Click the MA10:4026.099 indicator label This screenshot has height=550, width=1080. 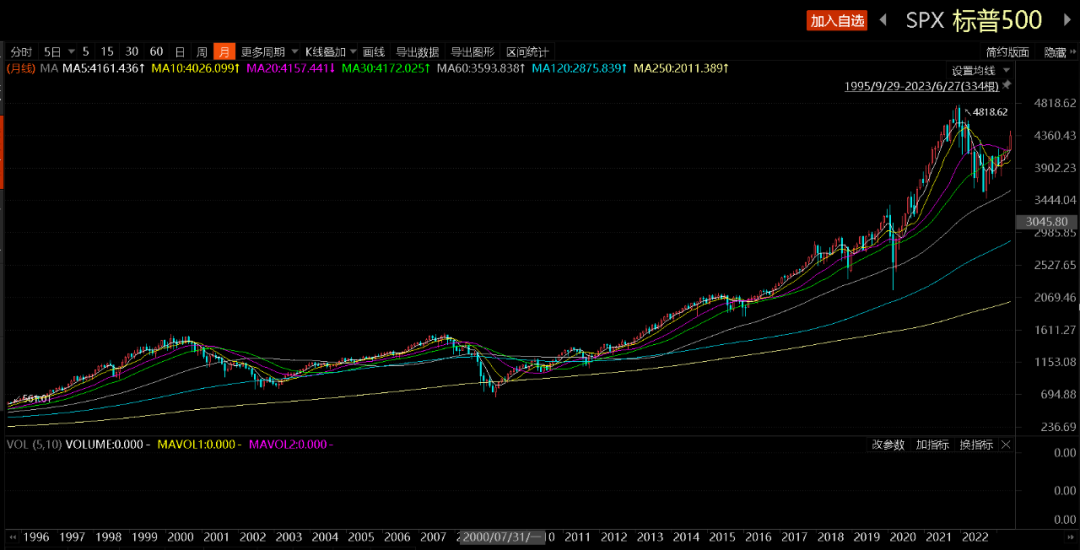tap(196, 68)
